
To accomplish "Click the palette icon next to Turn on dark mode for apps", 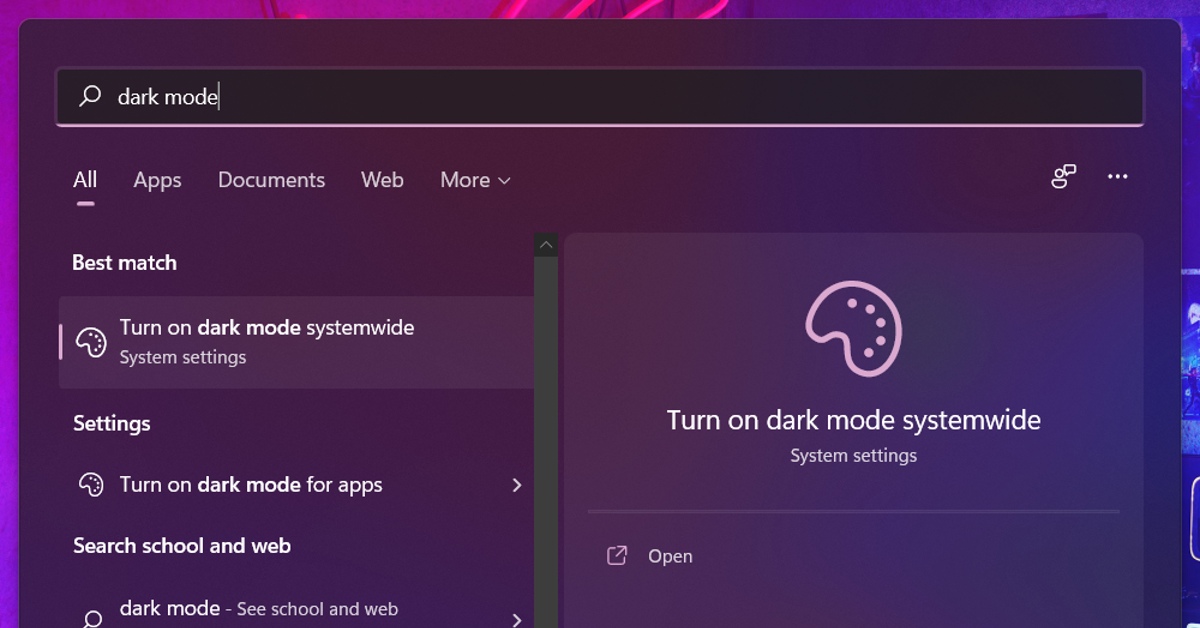I will (x=91, y=484).
